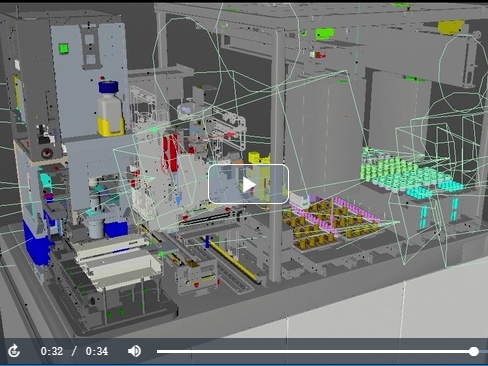Click the replay icon in control bar
Image resolution: width=488 pixels, height=366 pixels.
click(x=14, y=351)
